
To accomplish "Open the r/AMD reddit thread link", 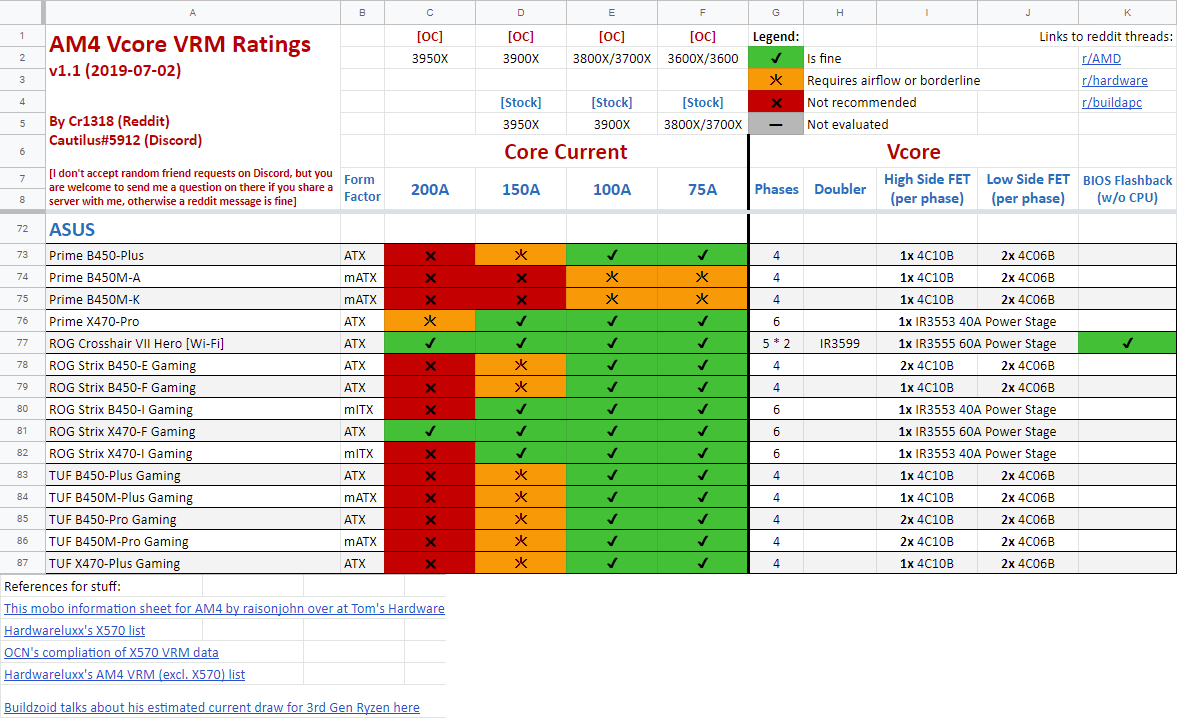I will [x=1100, y=59].
